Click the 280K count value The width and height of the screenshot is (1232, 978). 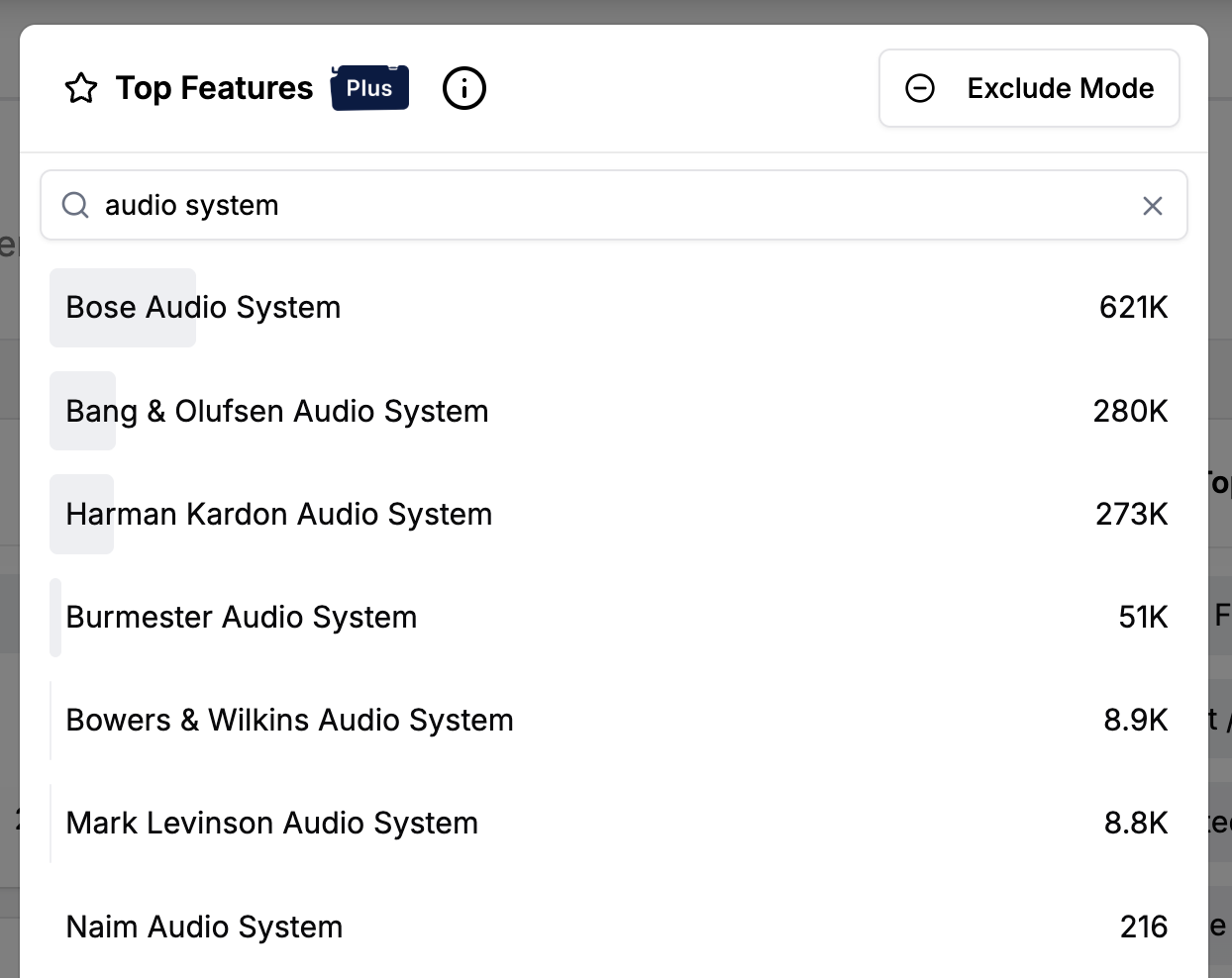coord(1130,411)
